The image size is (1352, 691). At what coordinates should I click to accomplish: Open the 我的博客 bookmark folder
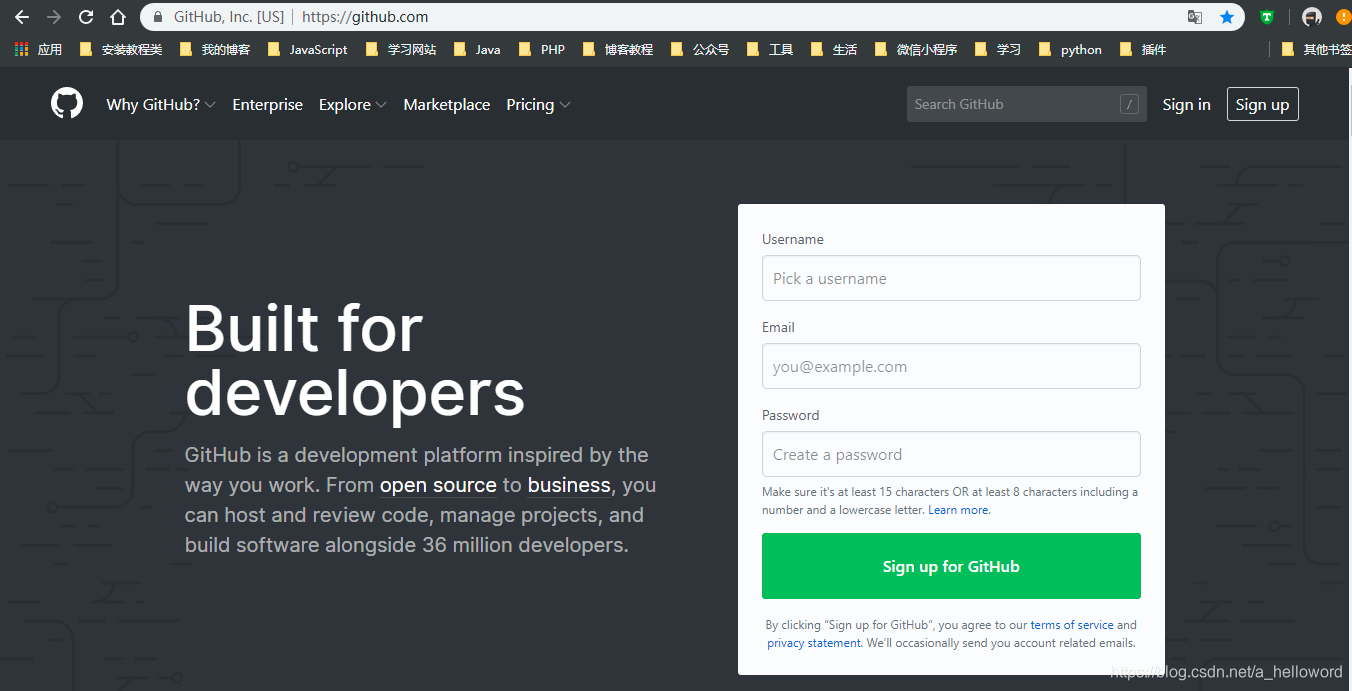pyautogui.click(x=215, y=49)
